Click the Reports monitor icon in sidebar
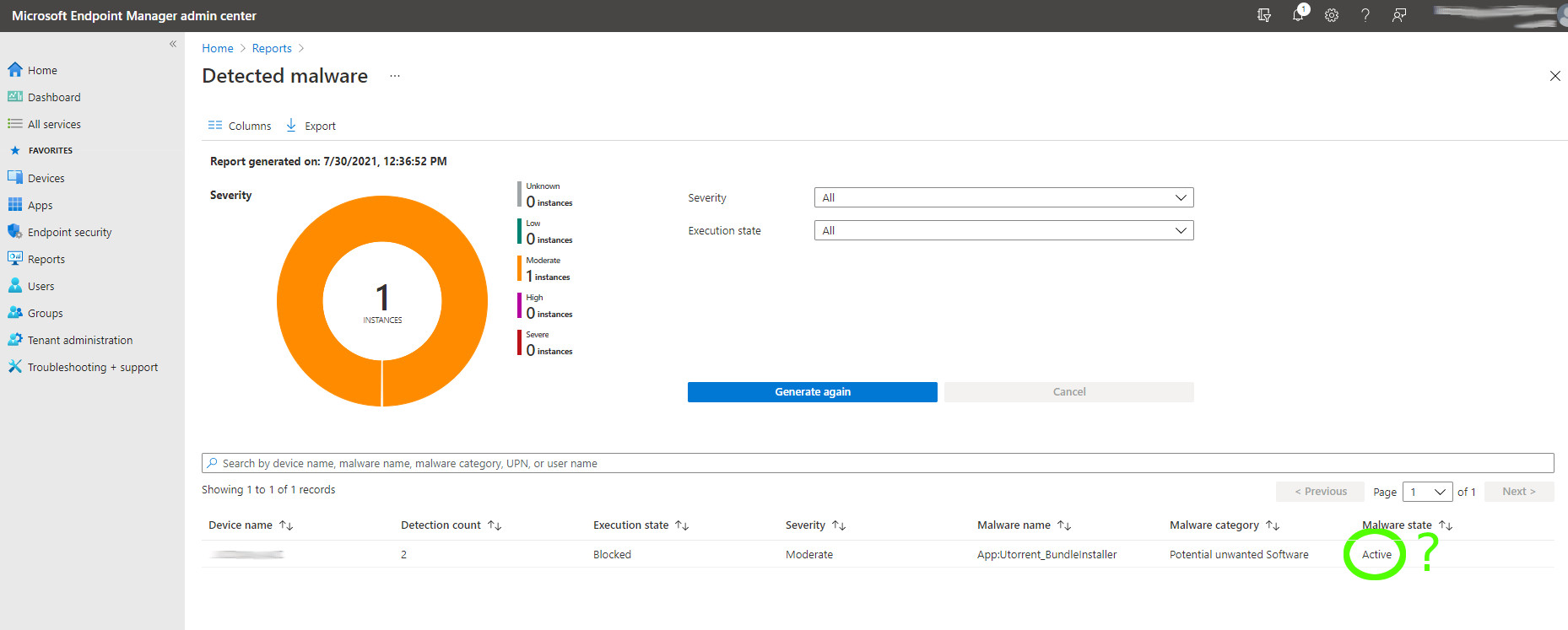Screen dimensions: 1568x630 15,259
